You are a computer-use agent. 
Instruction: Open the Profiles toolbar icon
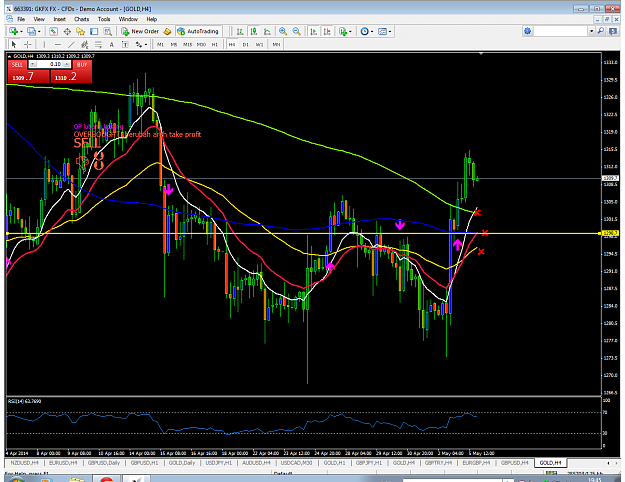coord(31,31)
